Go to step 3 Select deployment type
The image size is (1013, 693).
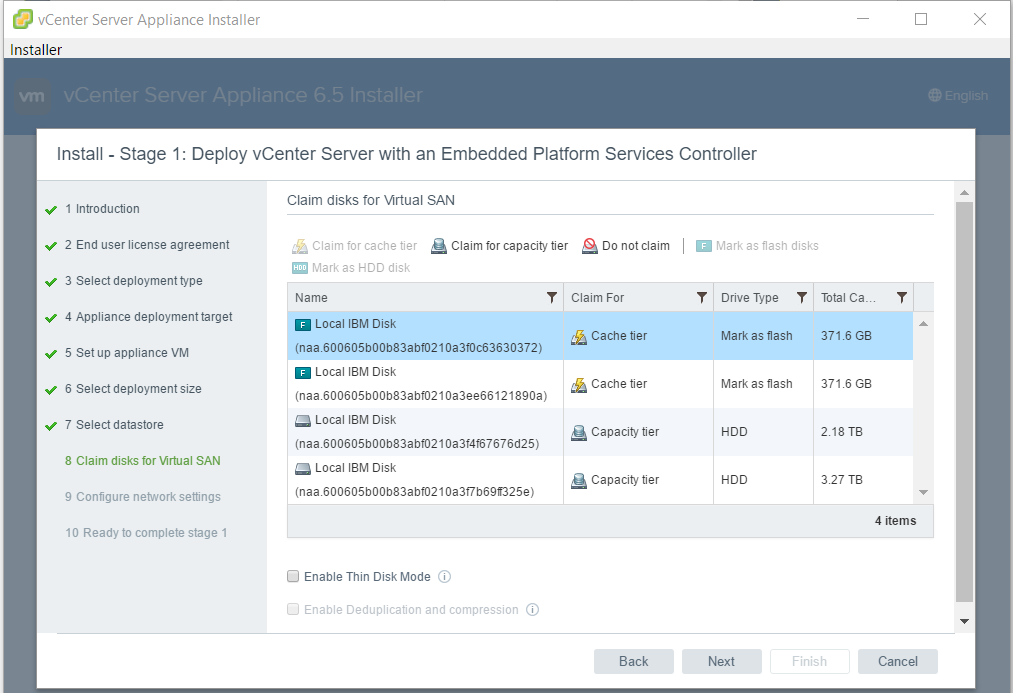click(x=133, y=281)
